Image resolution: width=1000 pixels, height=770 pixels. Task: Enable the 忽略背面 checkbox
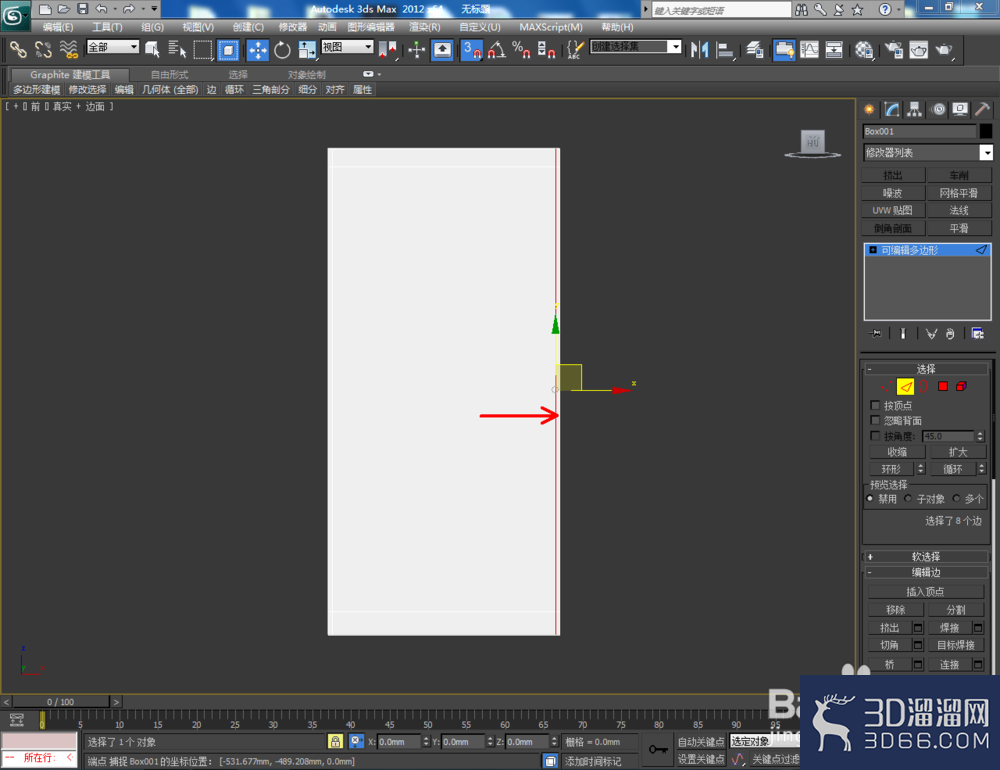(x=875, y=420)
